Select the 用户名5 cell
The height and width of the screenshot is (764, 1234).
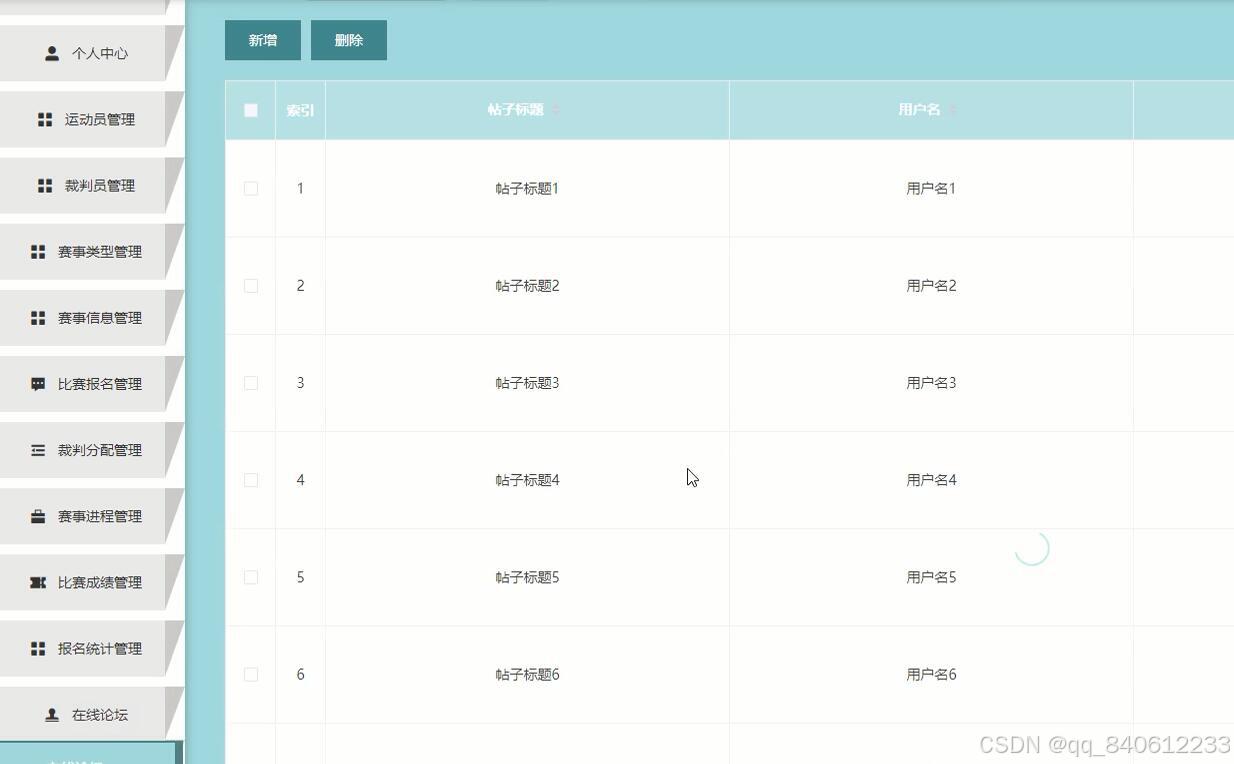931,577
